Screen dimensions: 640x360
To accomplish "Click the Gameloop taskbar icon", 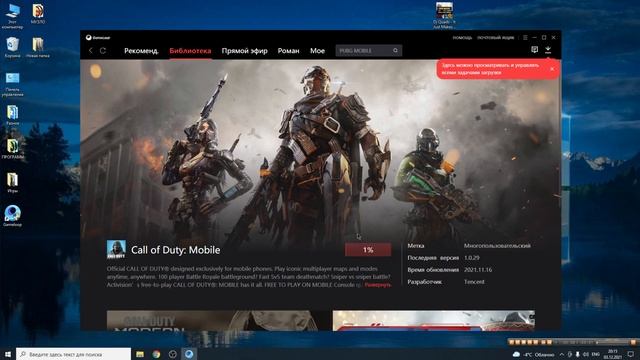I will click(x=189, y=354).
